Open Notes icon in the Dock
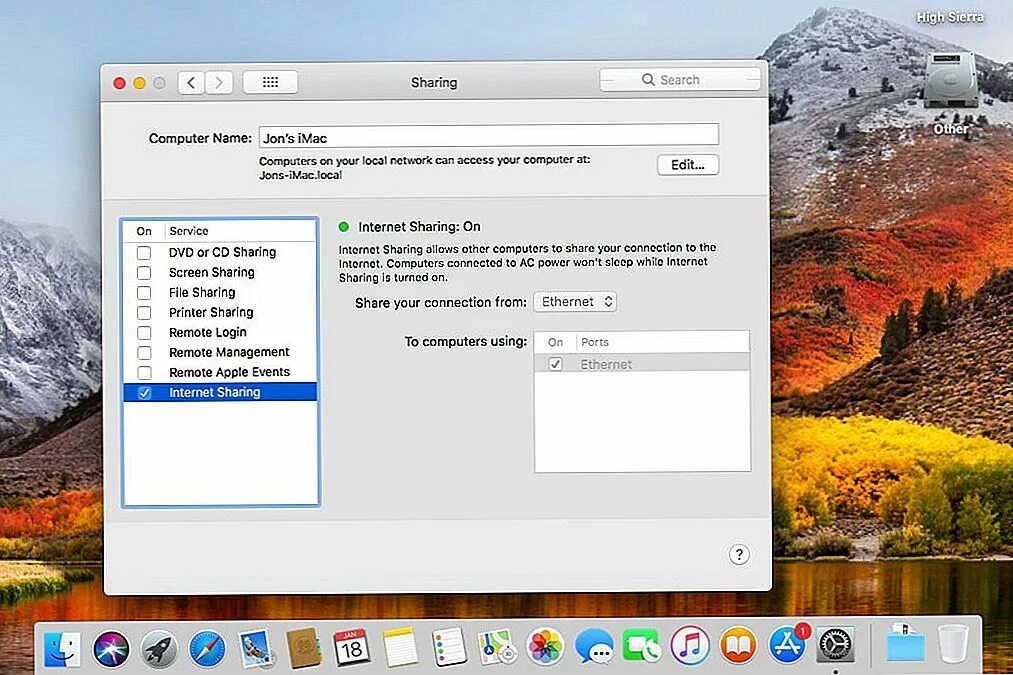The image size is (1013, 675). click(x=400, y=647)
